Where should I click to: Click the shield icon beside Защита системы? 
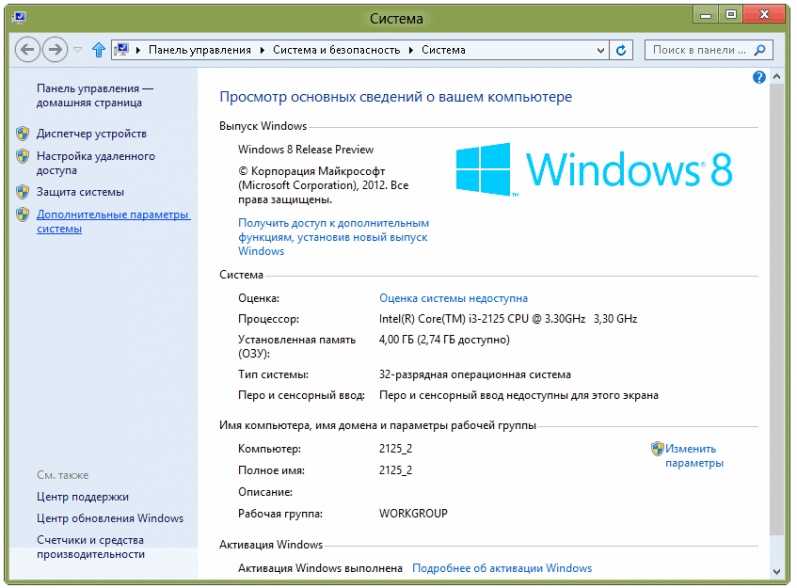coord(22,192)
